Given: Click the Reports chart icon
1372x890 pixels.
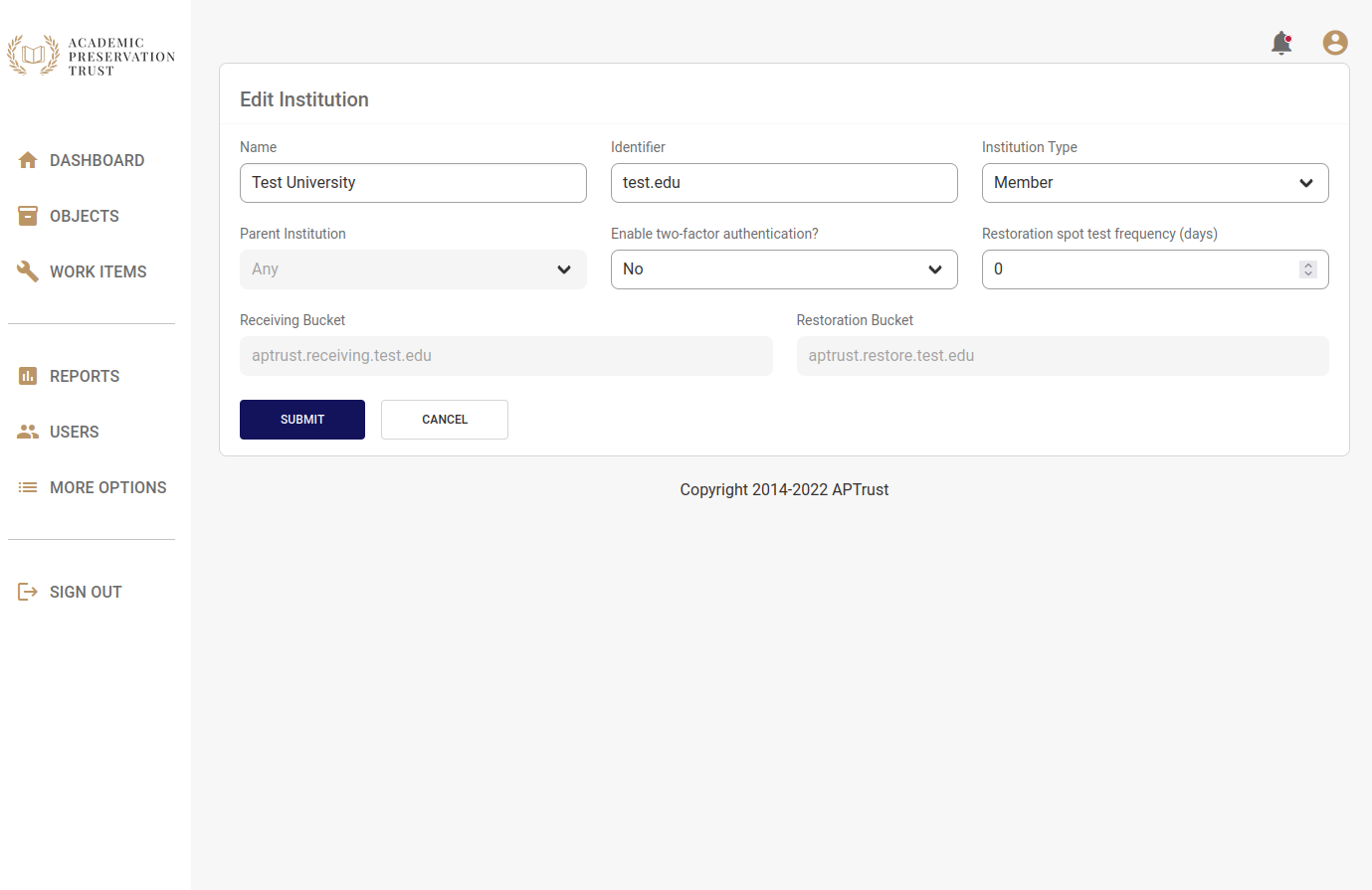Looking at the screenshot, I should [28, 376].
